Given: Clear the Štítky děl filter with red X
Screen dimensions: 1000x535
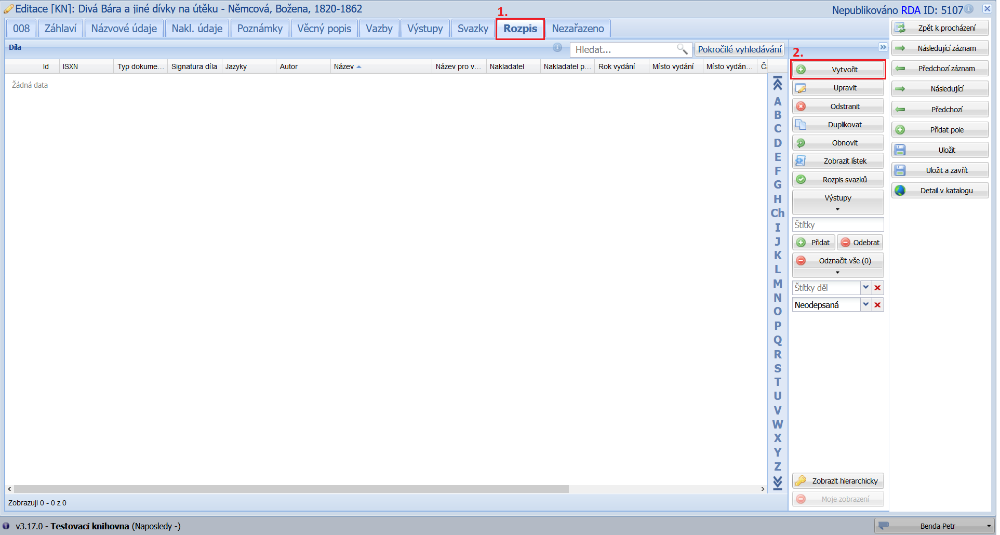Looking at the screenshot, I should coord(878,288).
